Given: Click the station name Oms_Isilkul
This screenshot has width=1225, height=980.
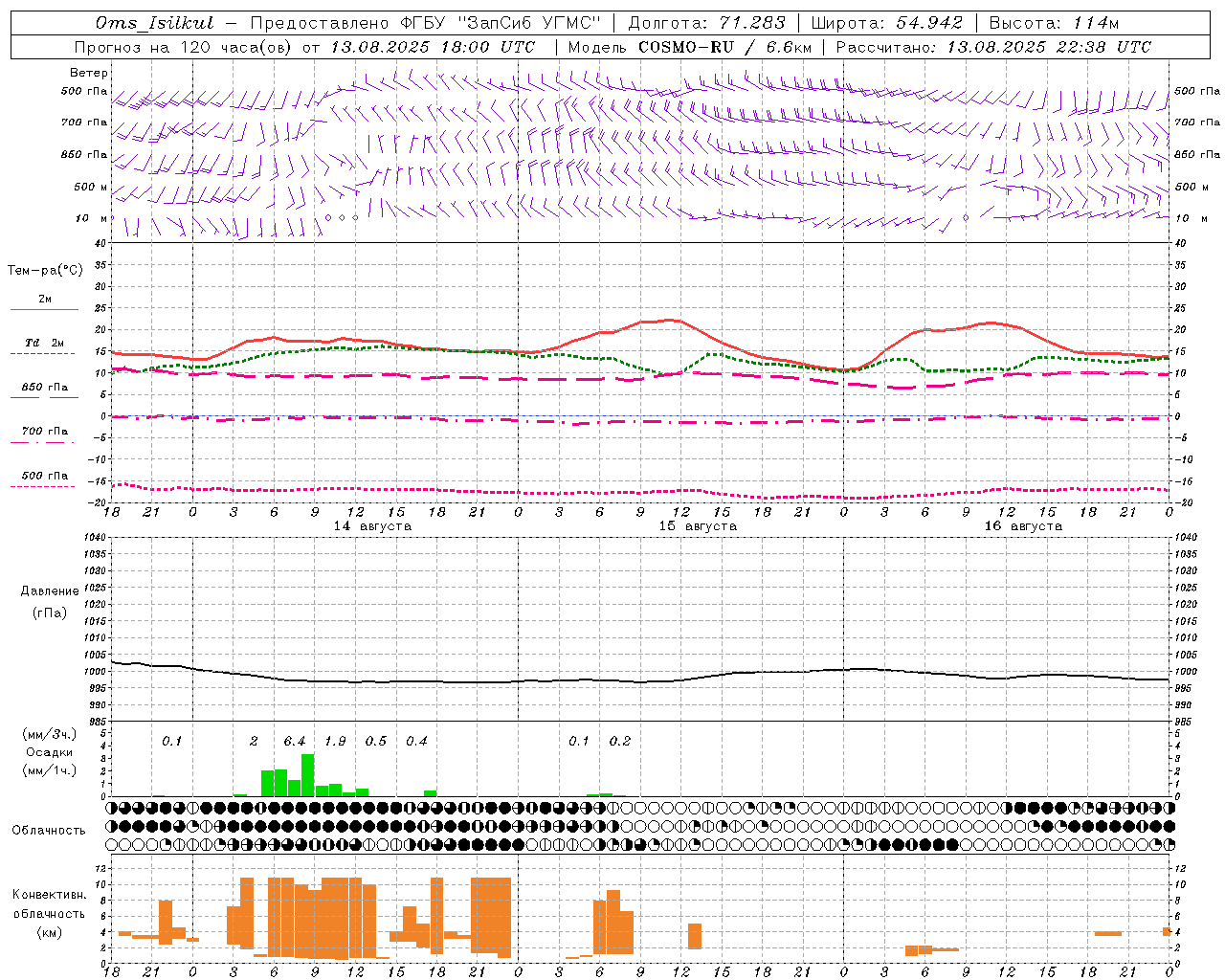Looking at the screenshot, I should (x=154, y=23).
